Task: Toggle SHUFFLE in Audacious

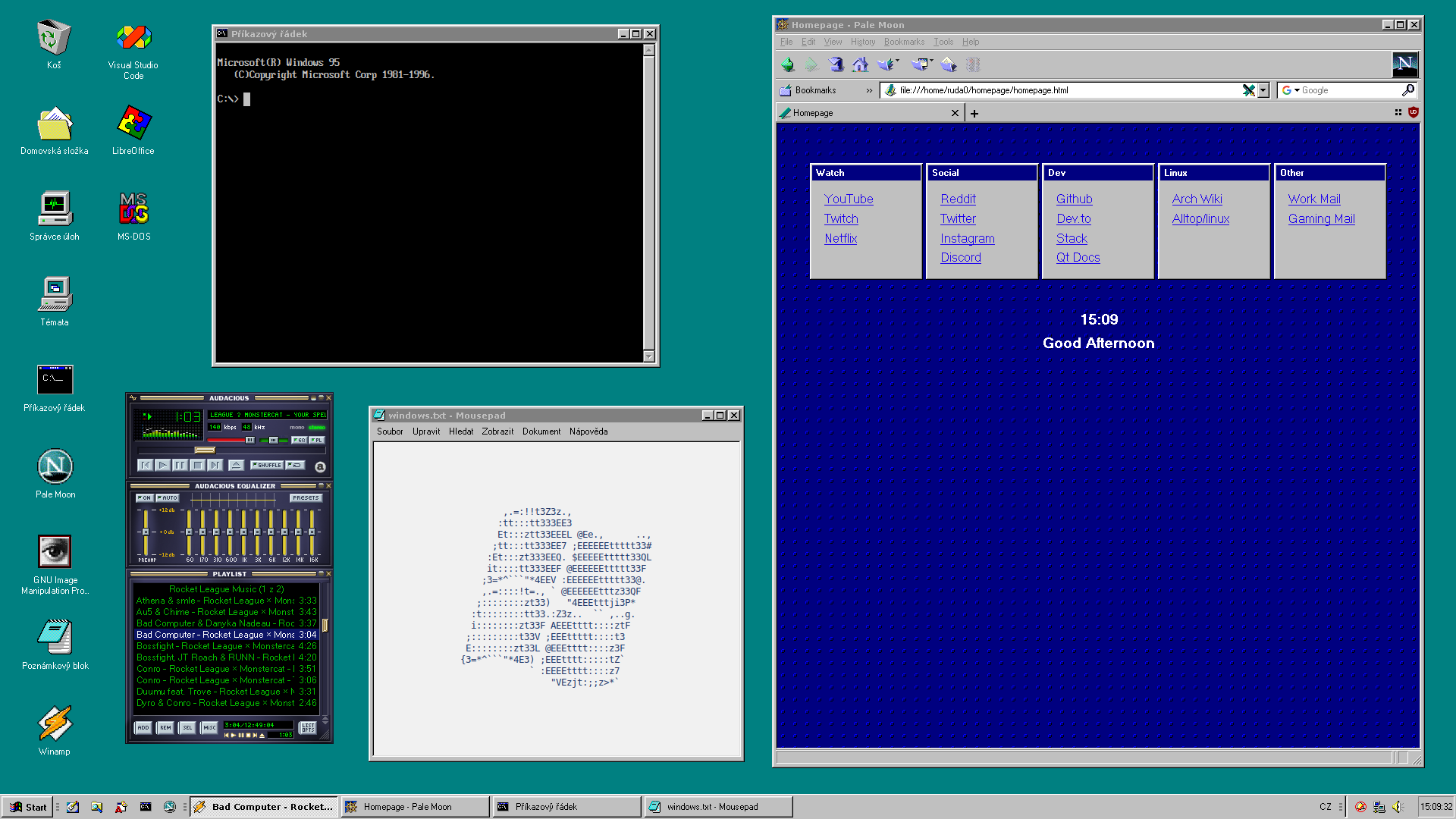Action: pyautogui.click(x=267, y=465)
